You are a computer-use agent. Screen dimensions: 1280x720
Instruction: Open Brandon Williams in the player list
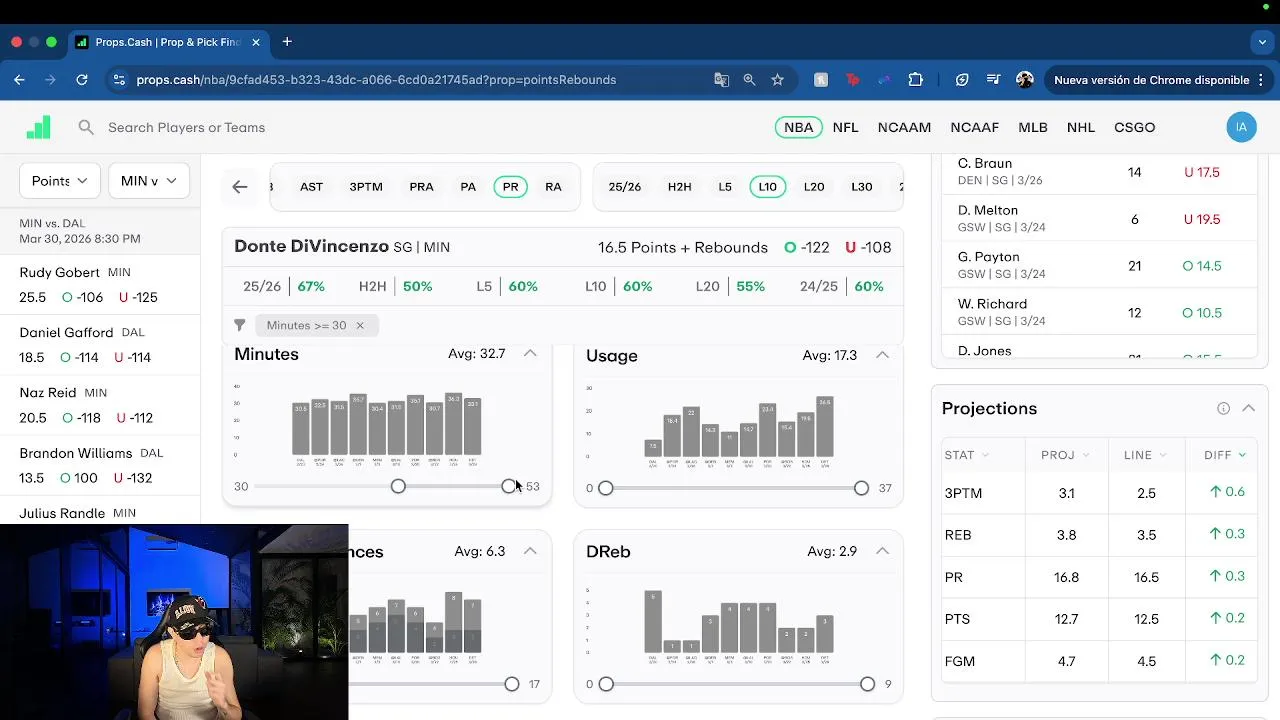(x=100, y=465)
